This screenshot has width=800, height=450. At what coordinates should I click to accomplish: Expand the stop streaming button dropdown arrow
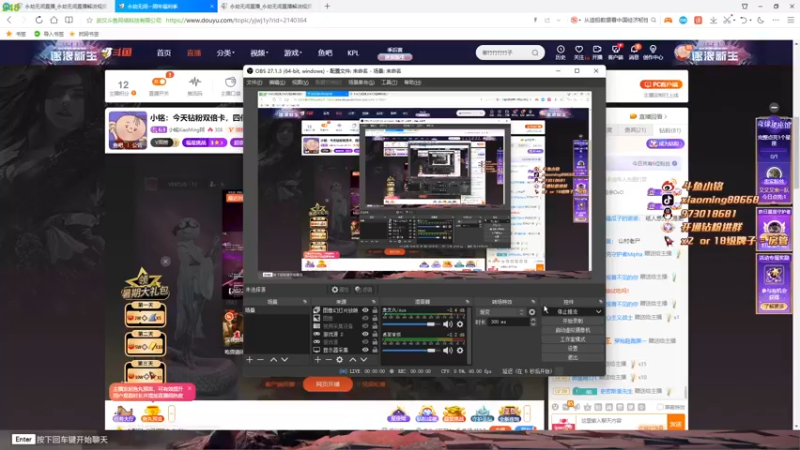pyautogui.click(x=598, y=312)
